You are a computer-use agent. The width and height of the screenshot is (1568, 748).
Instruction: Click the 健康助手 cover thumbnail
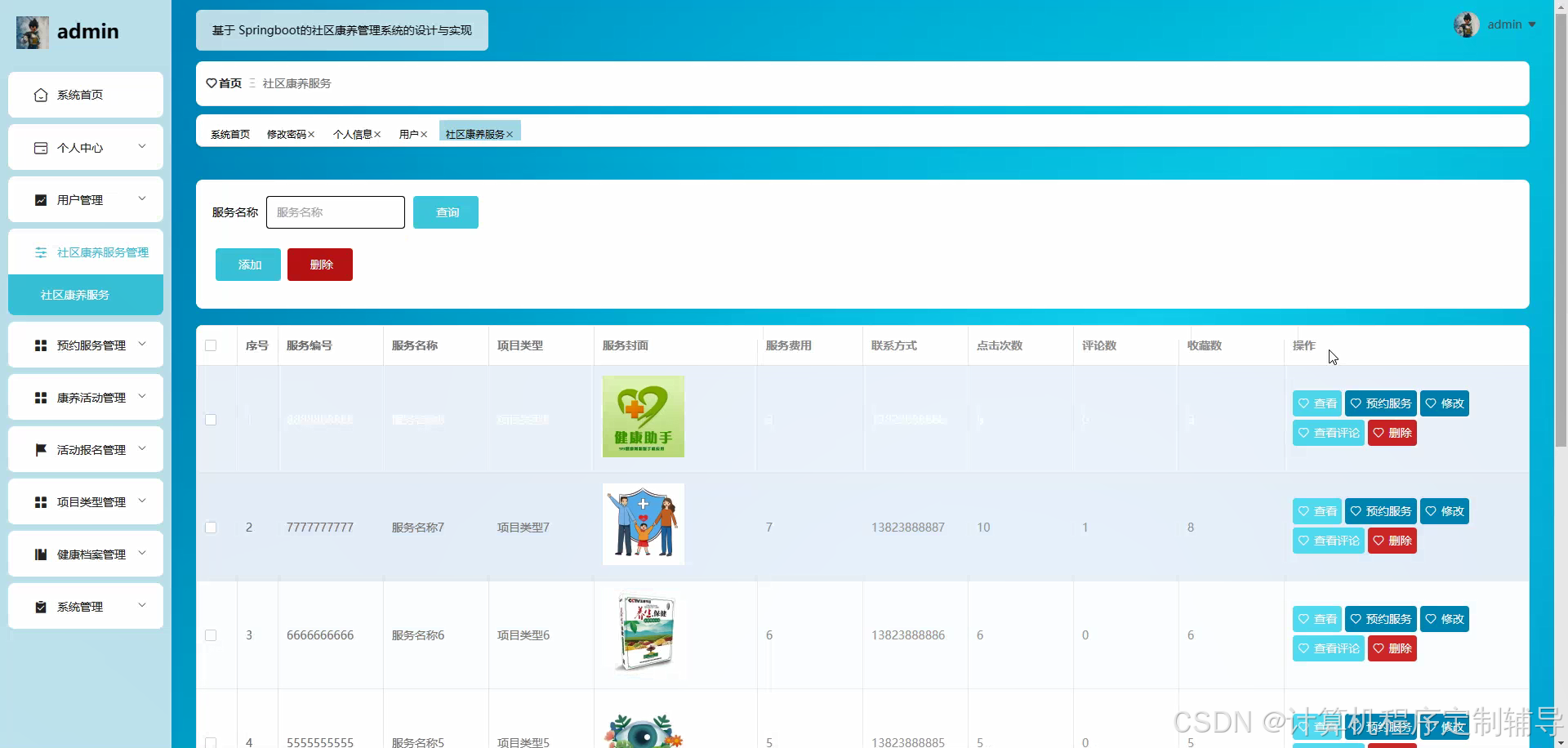pos(644,416)
